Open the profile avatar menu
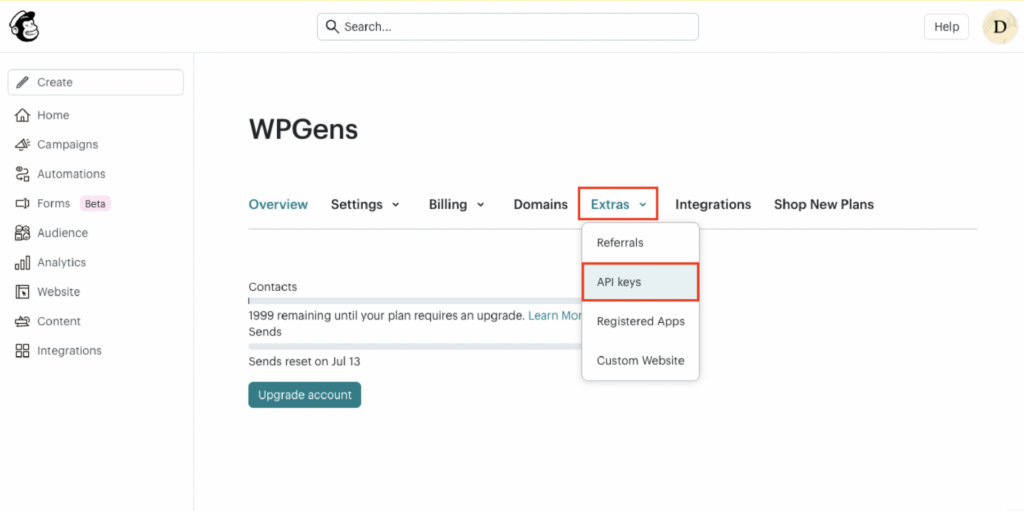Screen dimensions: 1024x511 (1000, 27)
